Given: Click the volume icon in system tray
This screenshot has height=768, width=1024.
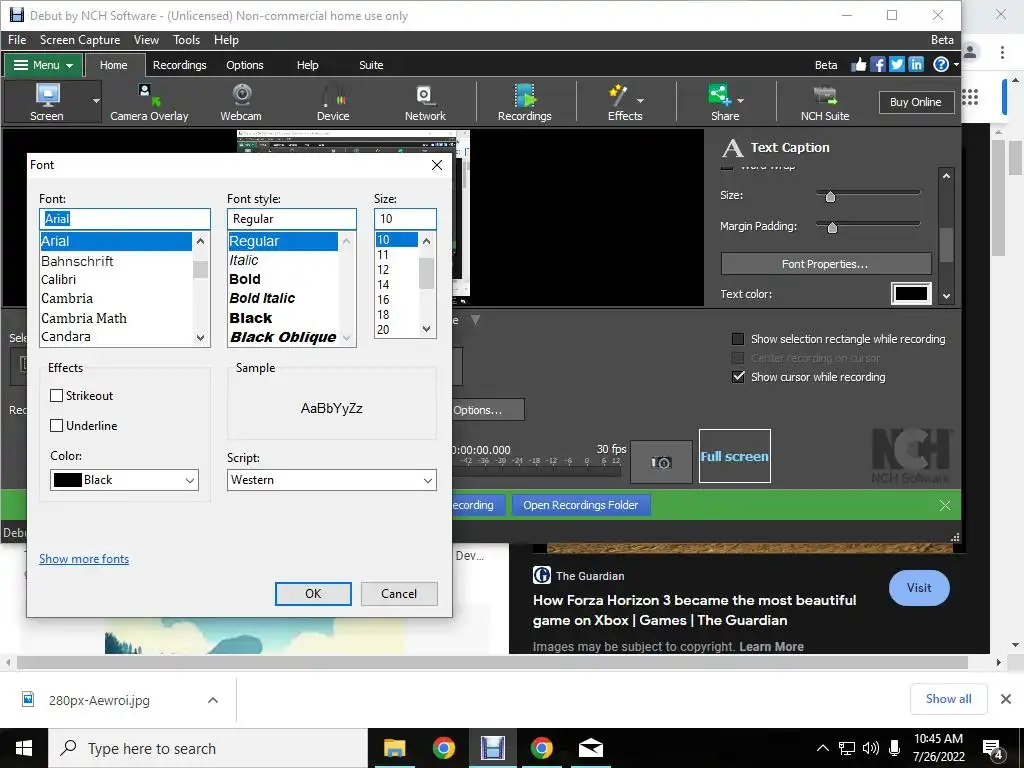Looking at the screenshot, I should pyautogui.click(x=871, y=748).
